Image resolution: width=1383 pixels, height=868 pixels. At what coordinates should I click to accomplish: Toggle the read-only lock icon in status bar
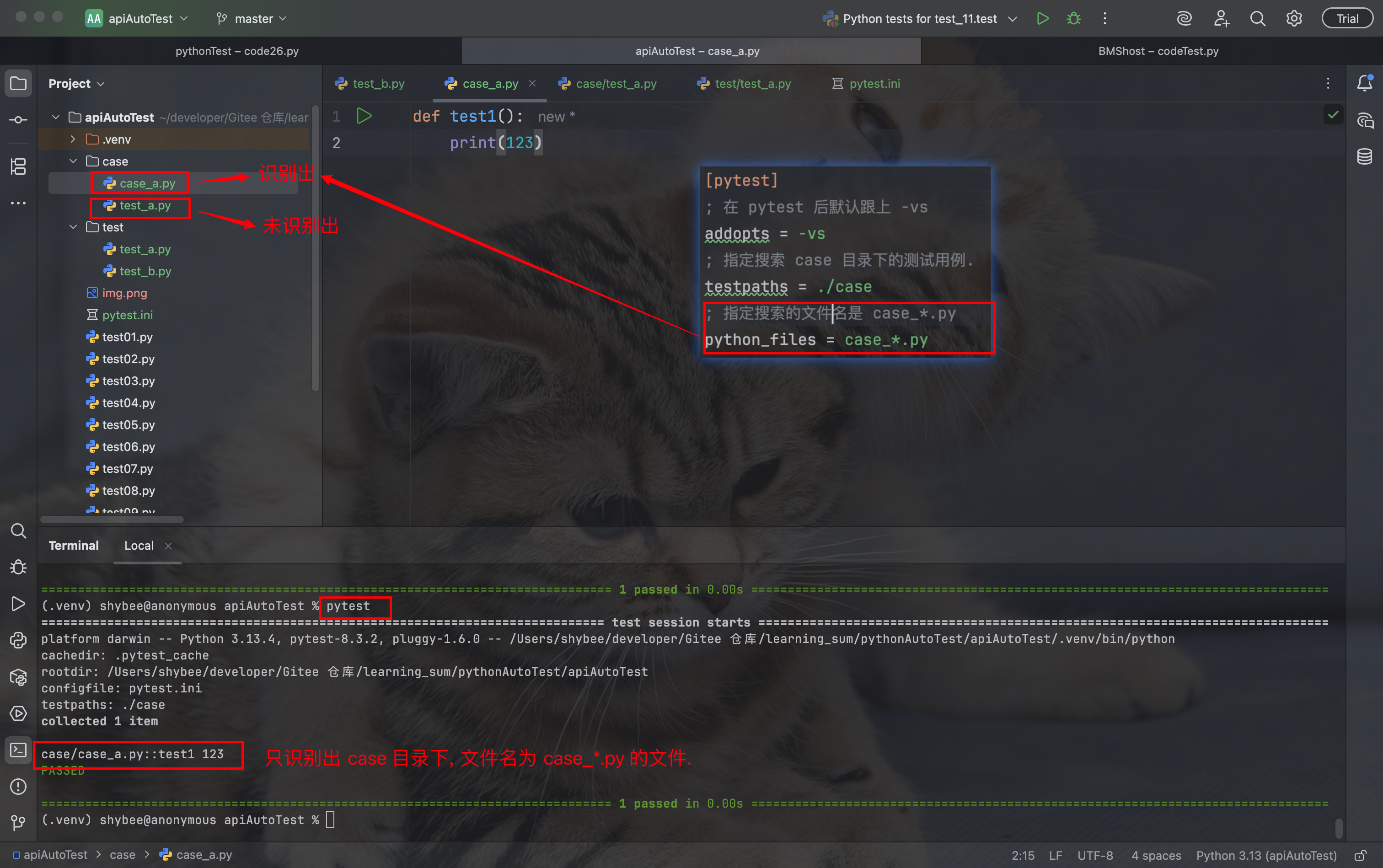click(1360, 855)
